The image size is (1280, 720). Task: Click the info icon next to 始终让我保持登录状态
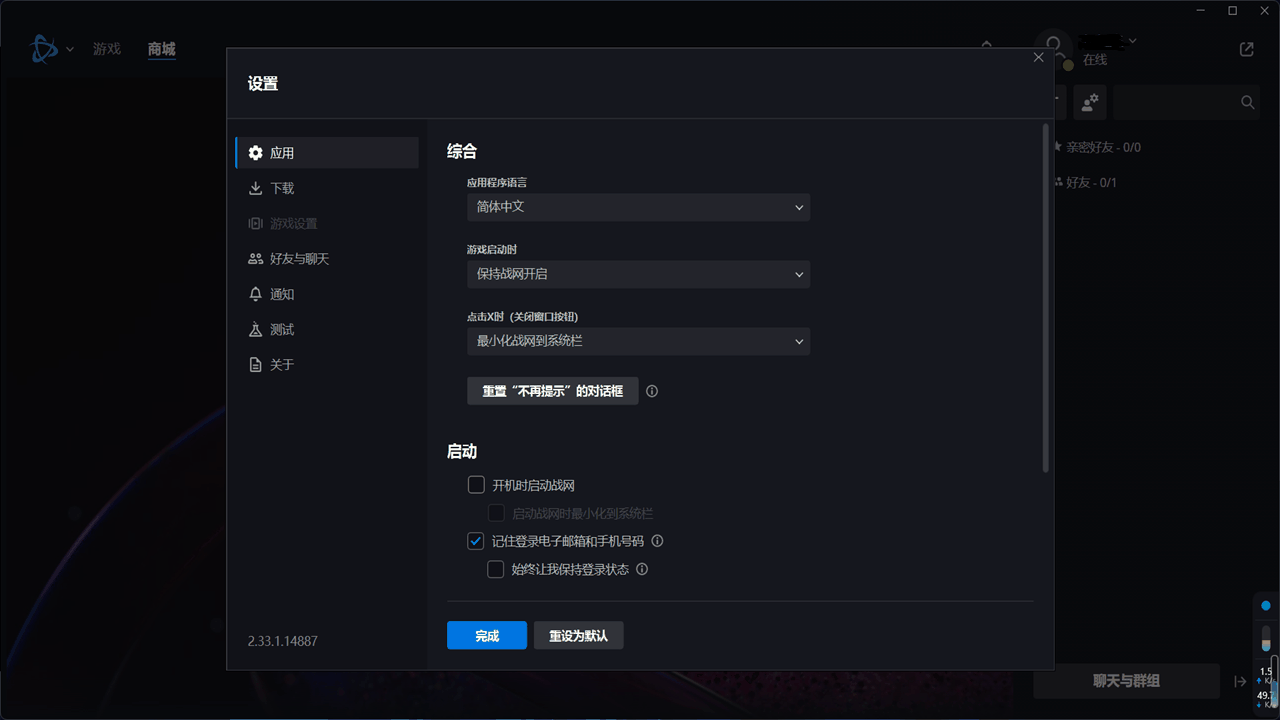click(642, 569)
